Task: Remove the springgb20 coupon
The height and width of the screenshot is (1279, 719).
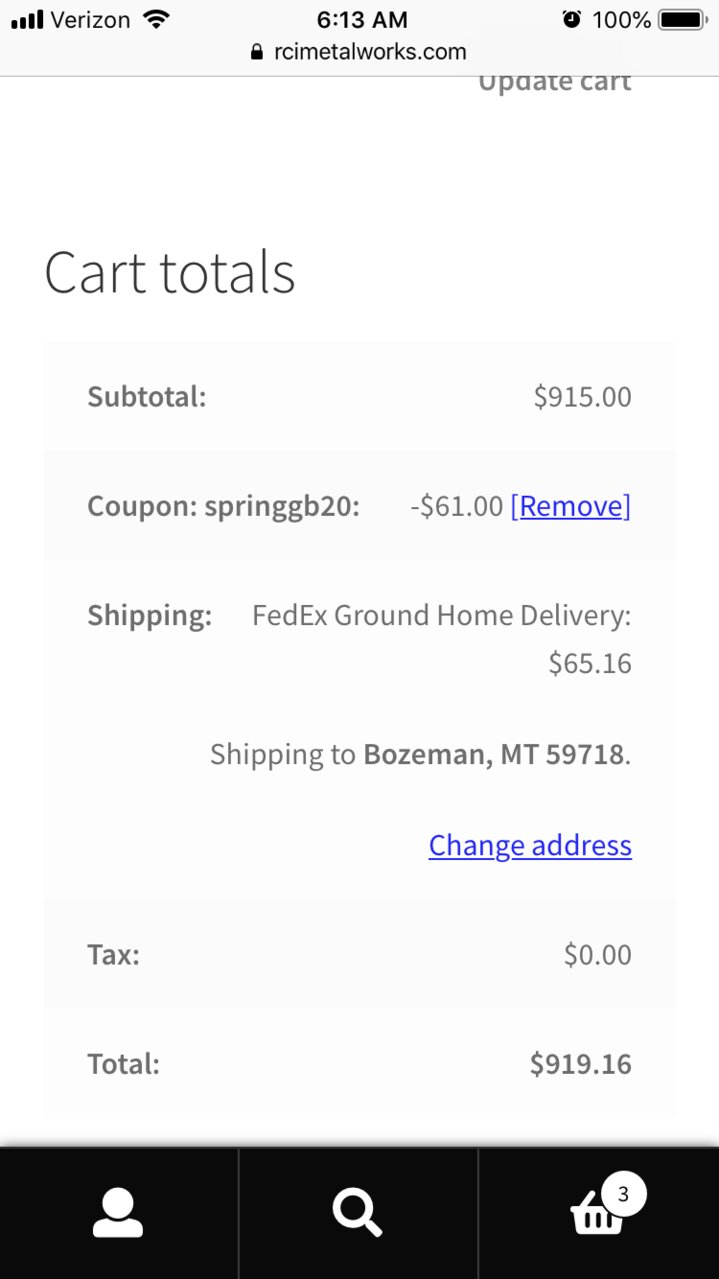Action: click(x=571, y=506)
